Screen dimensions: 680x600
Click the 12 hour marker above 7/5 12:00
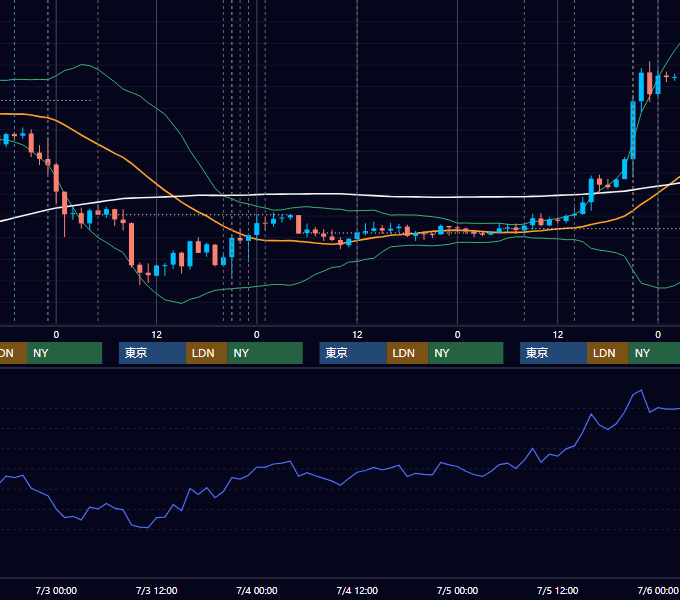click(x=558, y=335)
